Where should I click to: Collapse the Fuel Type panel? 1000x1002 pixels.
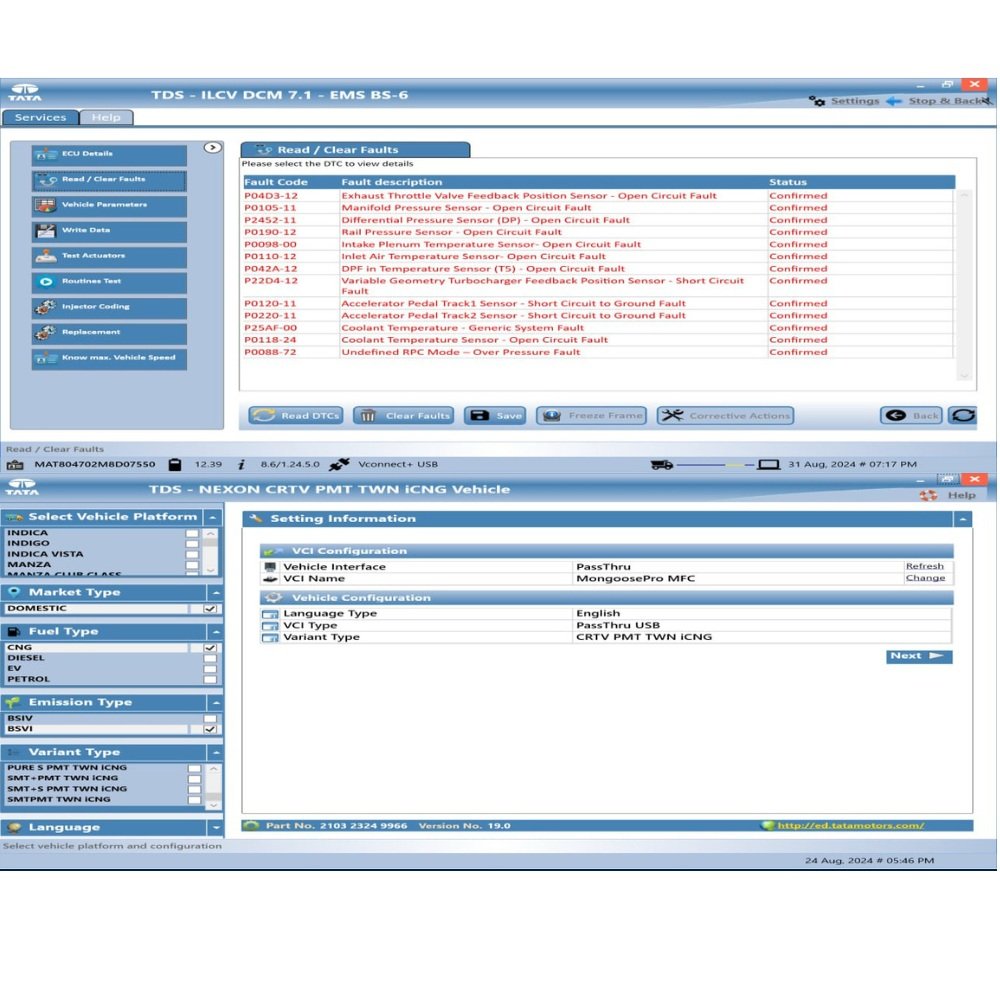tap(216, 632)
